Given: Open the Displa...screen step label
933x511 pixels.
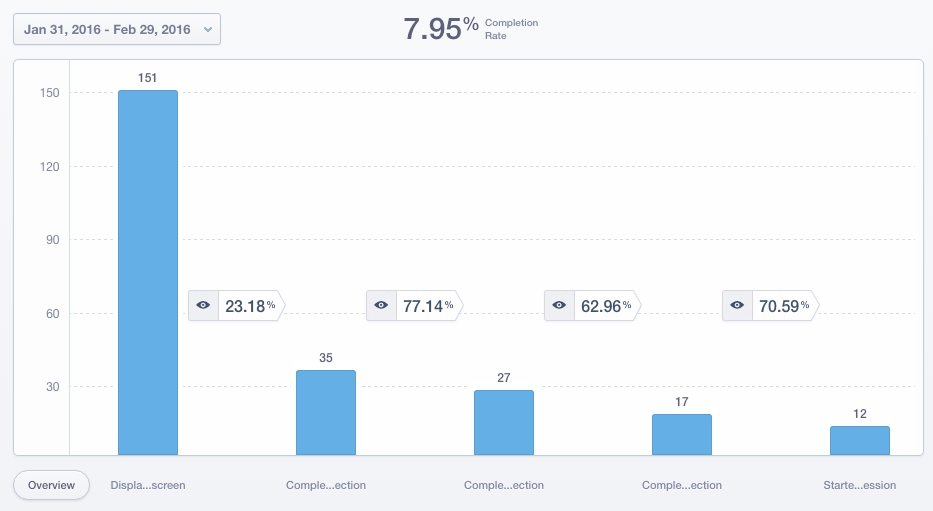Looking at the screenshot, I should (x=148, y=485).
